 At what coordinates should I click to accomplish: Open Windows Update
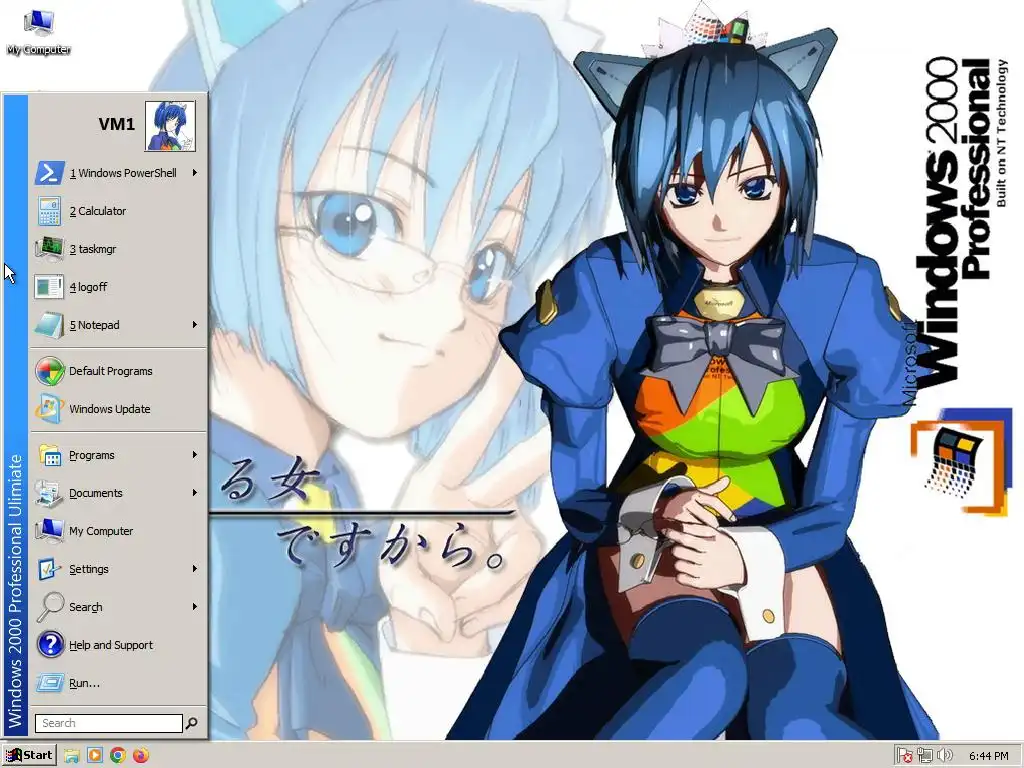[x=118, y=409]
